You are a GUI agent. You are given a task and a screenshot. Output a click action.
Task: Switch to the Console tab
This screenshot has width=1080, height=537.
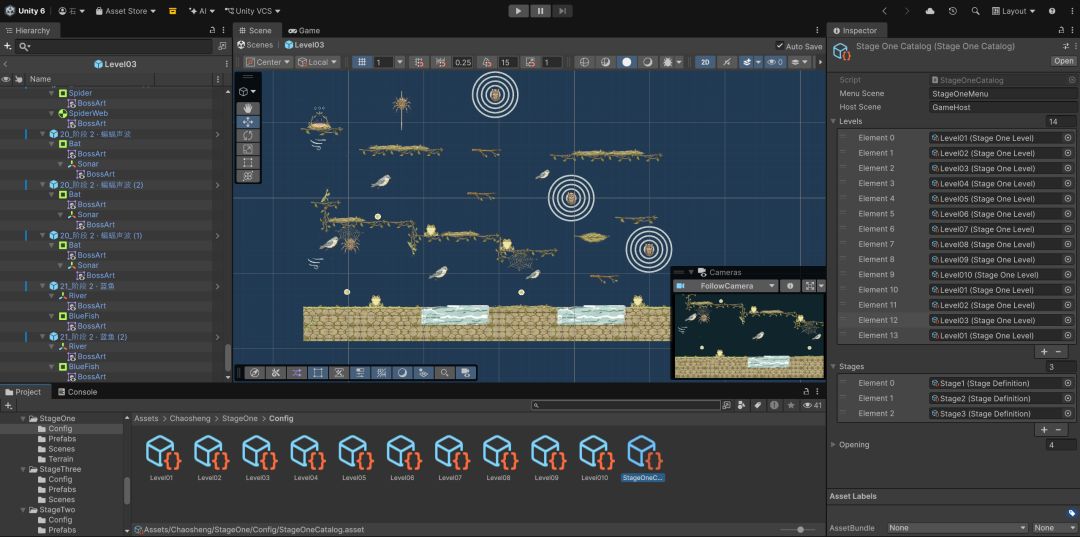76,392
